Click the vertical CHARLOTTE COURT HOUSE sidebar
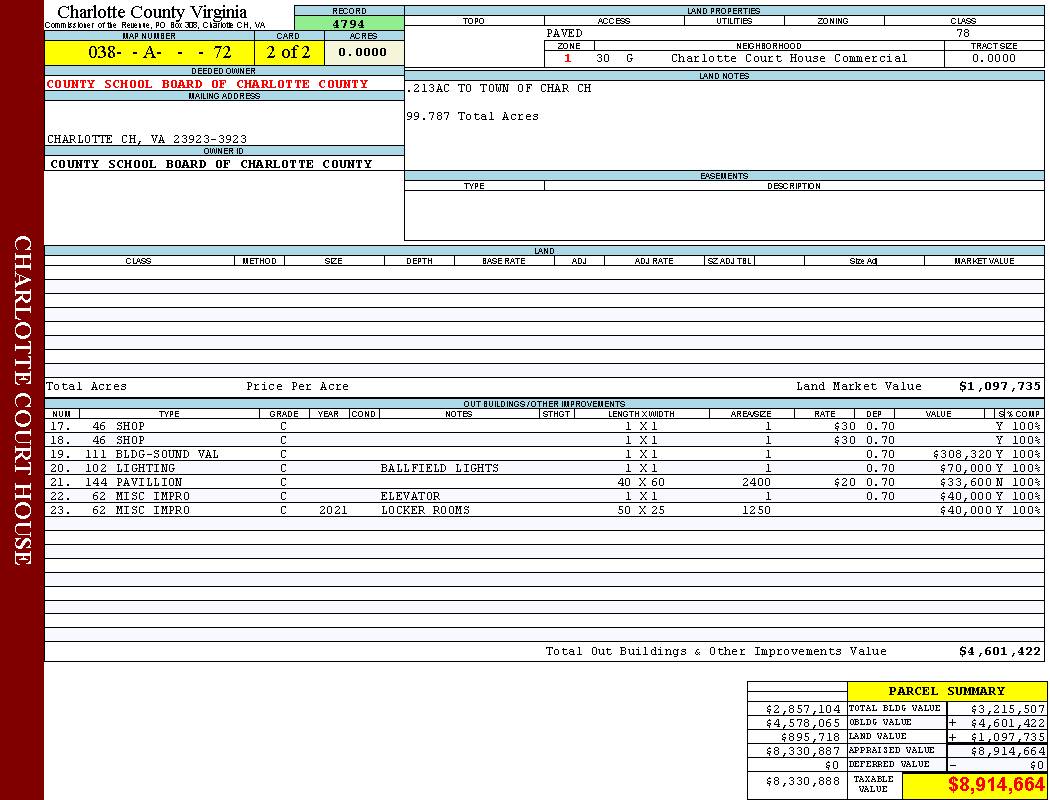Viewport: 1050px width, 800px height. (22, 400)
